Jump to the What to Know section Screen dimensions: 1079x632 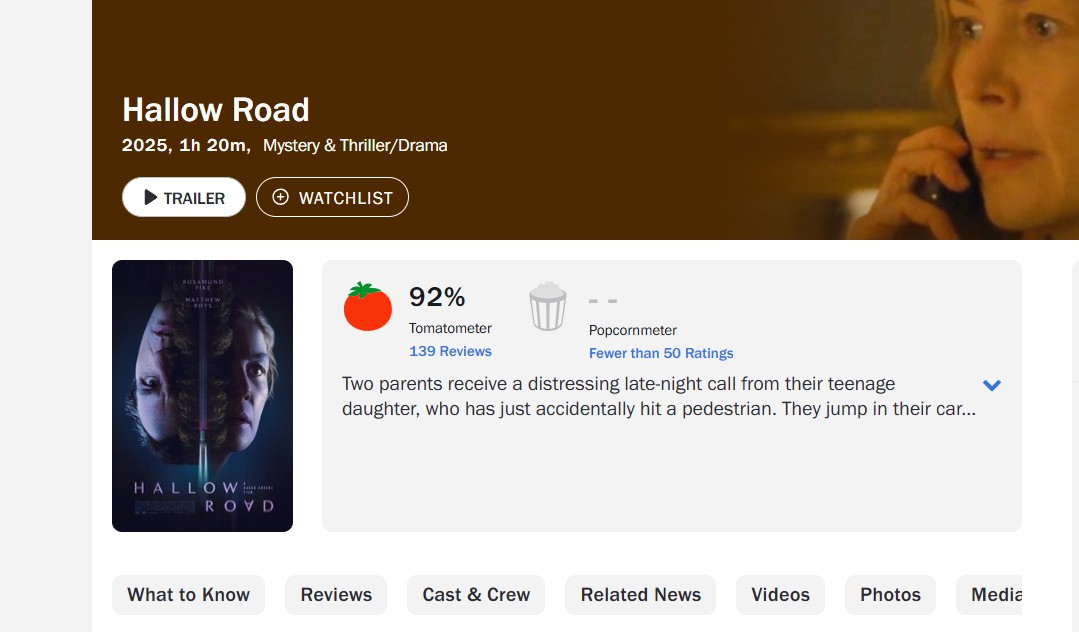pyautogui.click(x=188, y=595)
